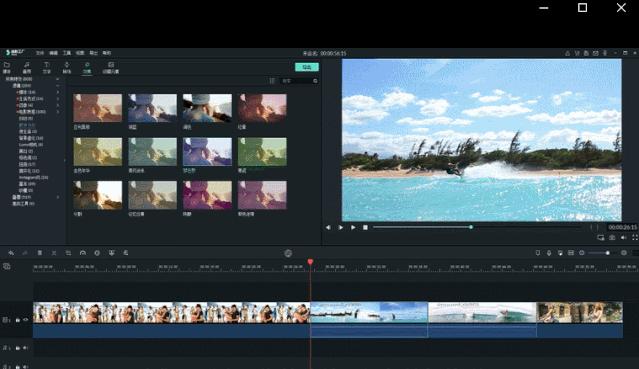639x369 pixels.
Task: Open the edit adjustments icon in timeline toolbar
Action: (126, 253)
